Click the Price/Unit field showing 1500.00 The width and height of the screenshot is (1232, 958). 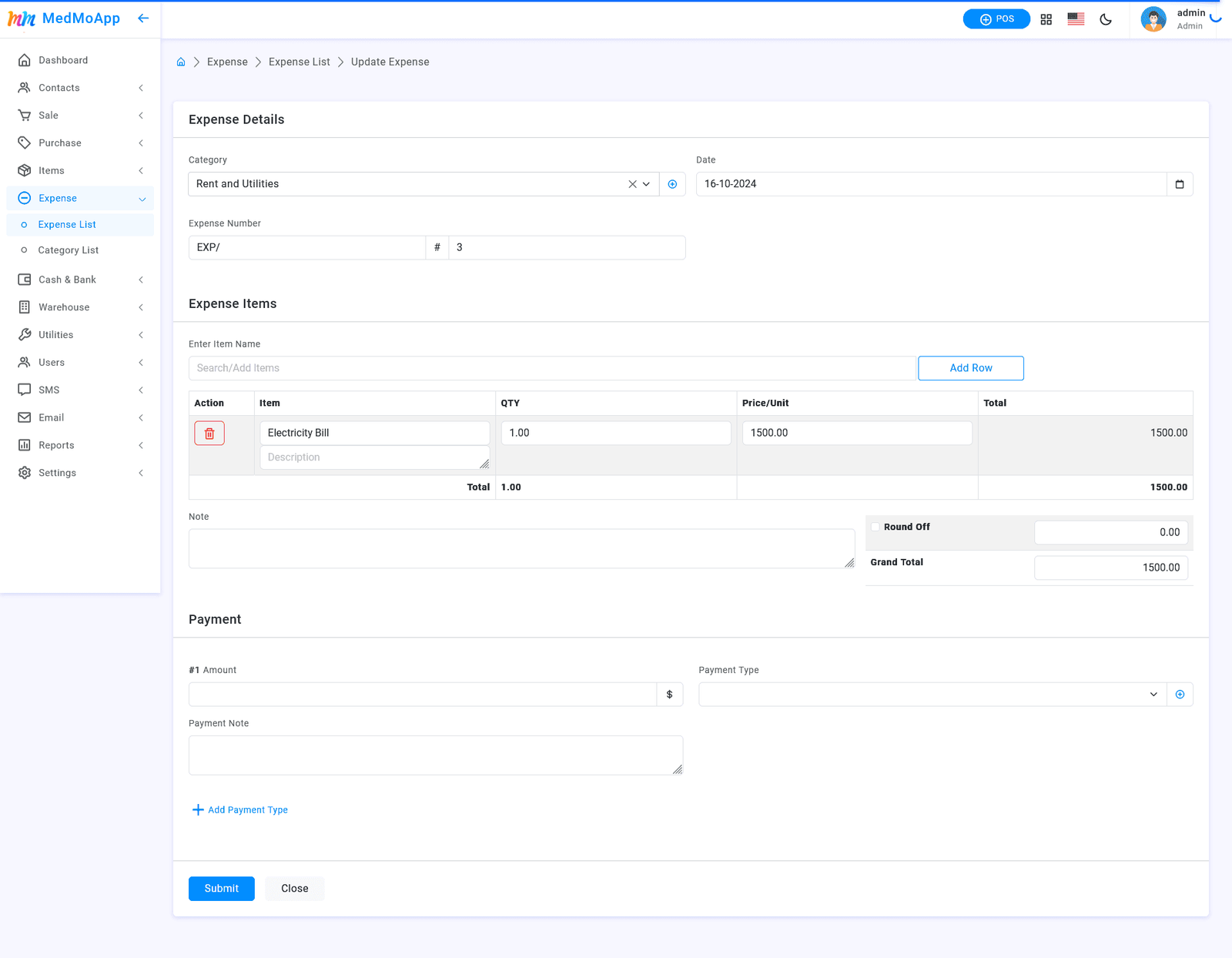pyautogui.click(x=857, y=433)
